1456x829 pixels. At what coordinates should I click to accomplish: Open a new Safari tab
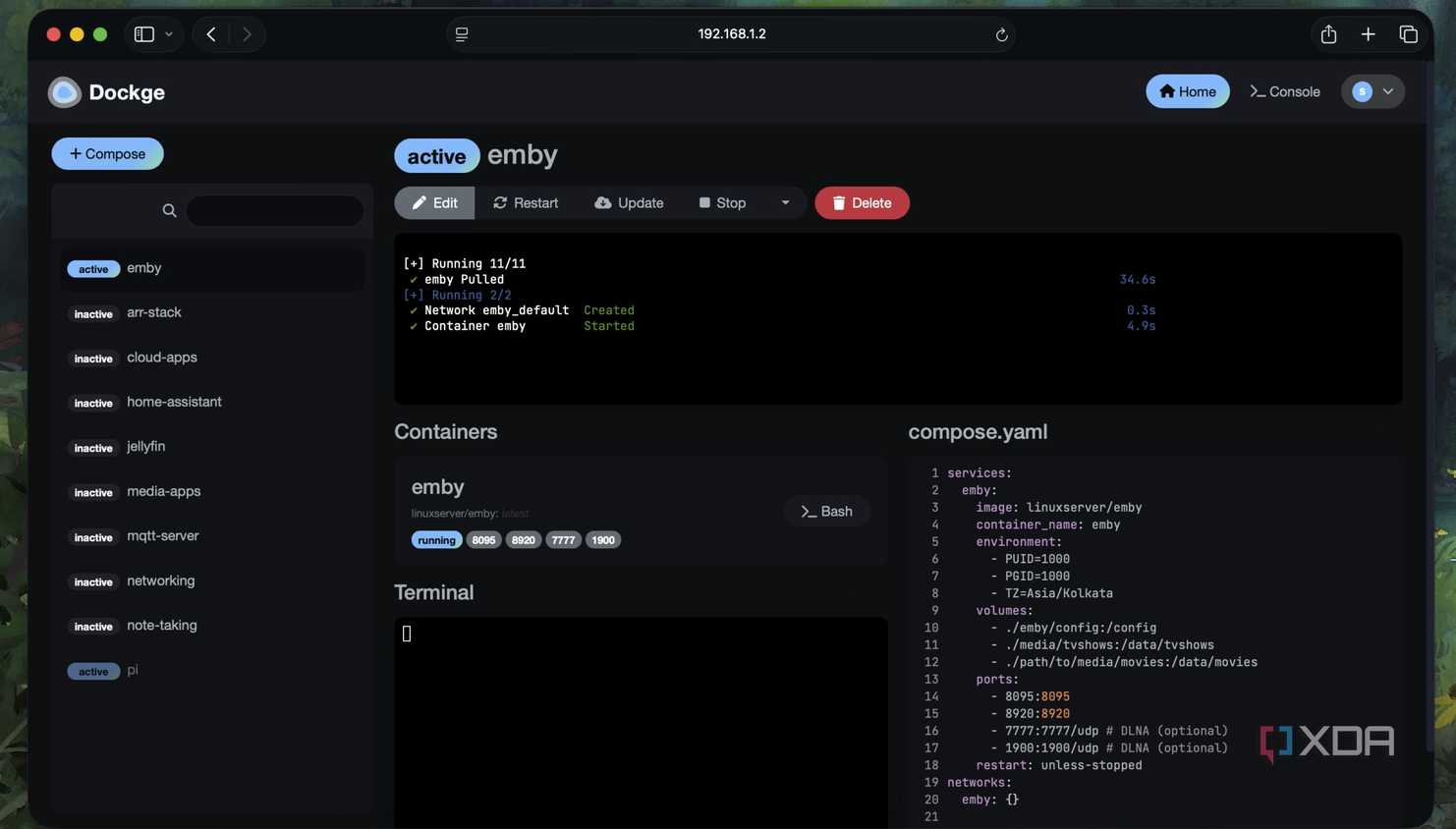1368,34
